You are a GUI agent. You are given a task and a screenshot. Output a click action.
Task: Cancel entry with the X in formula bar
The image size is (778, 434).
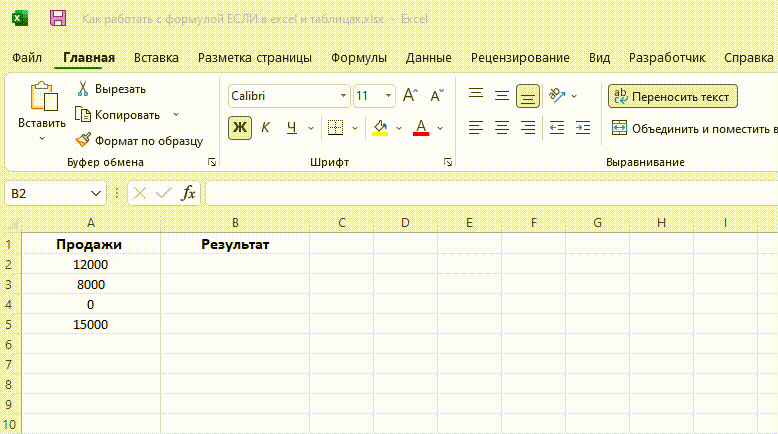pos(140,193)
